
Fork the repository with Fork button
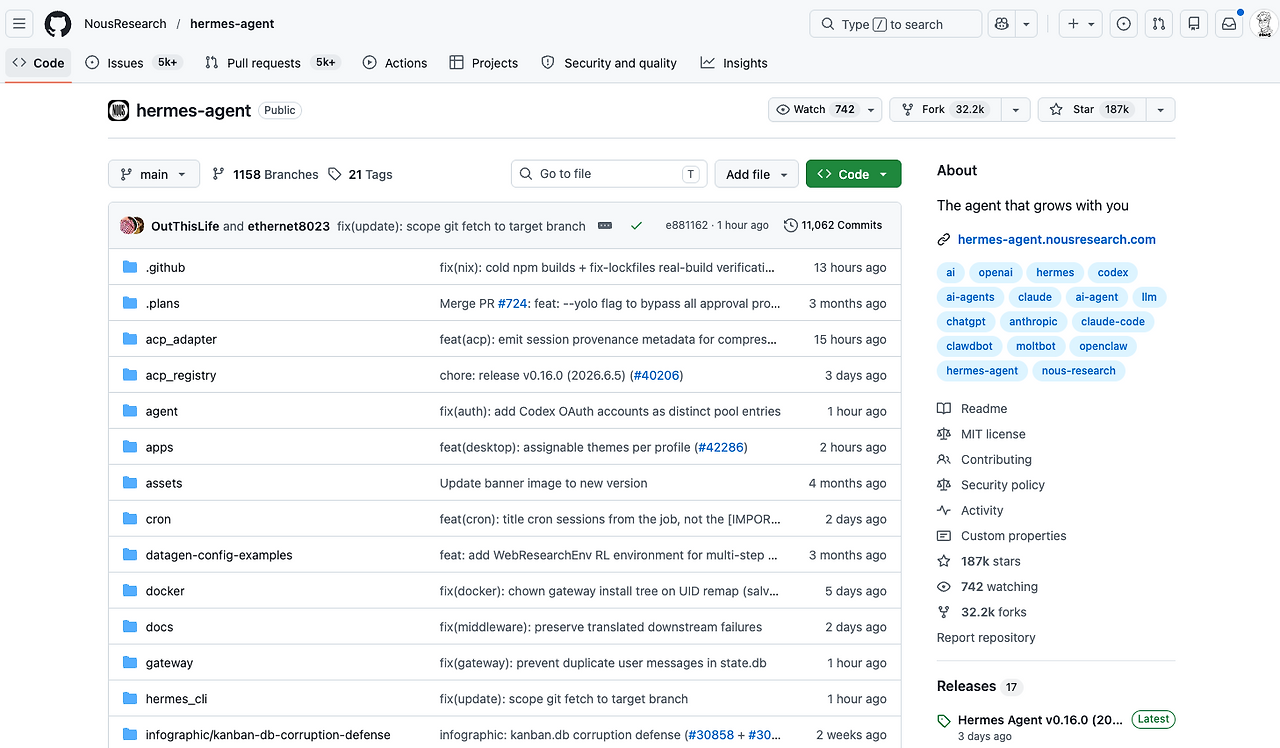click(x=946, y=110)
